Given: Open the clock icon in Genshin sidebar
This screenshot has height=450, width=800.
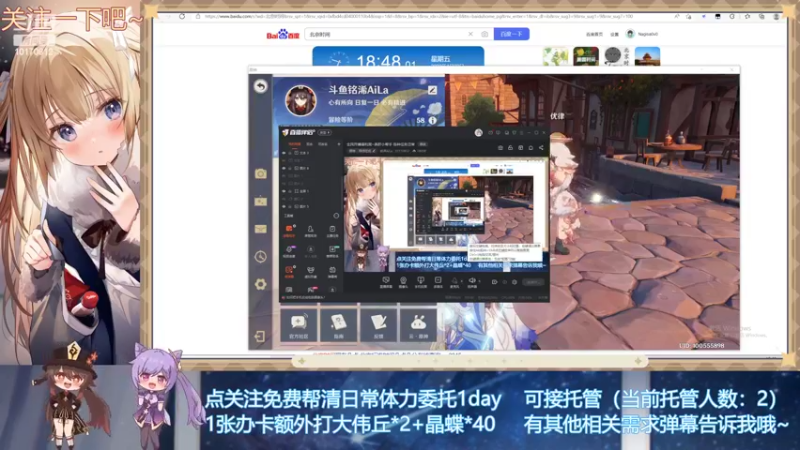Looking at the screenshot, I should [261, 256].
